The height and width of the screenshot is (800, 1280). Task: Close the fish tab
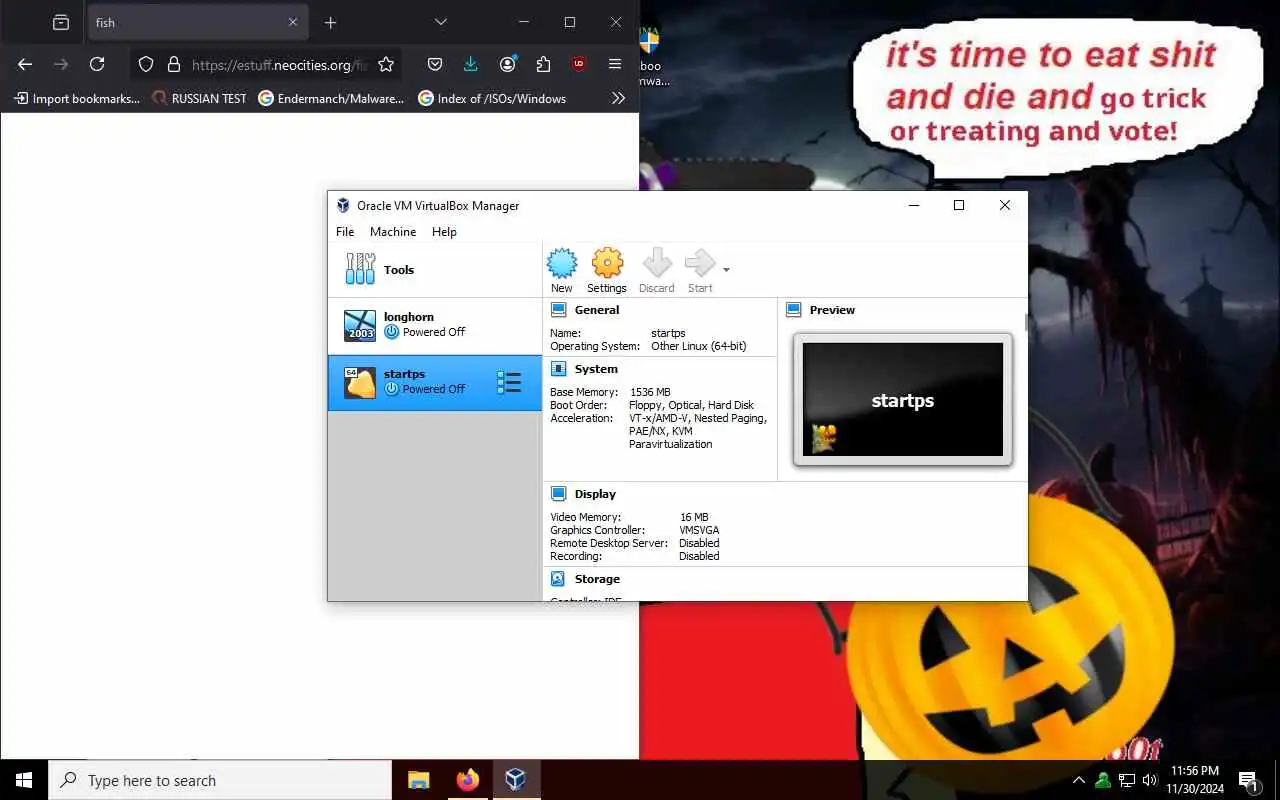tap(293, 22)
